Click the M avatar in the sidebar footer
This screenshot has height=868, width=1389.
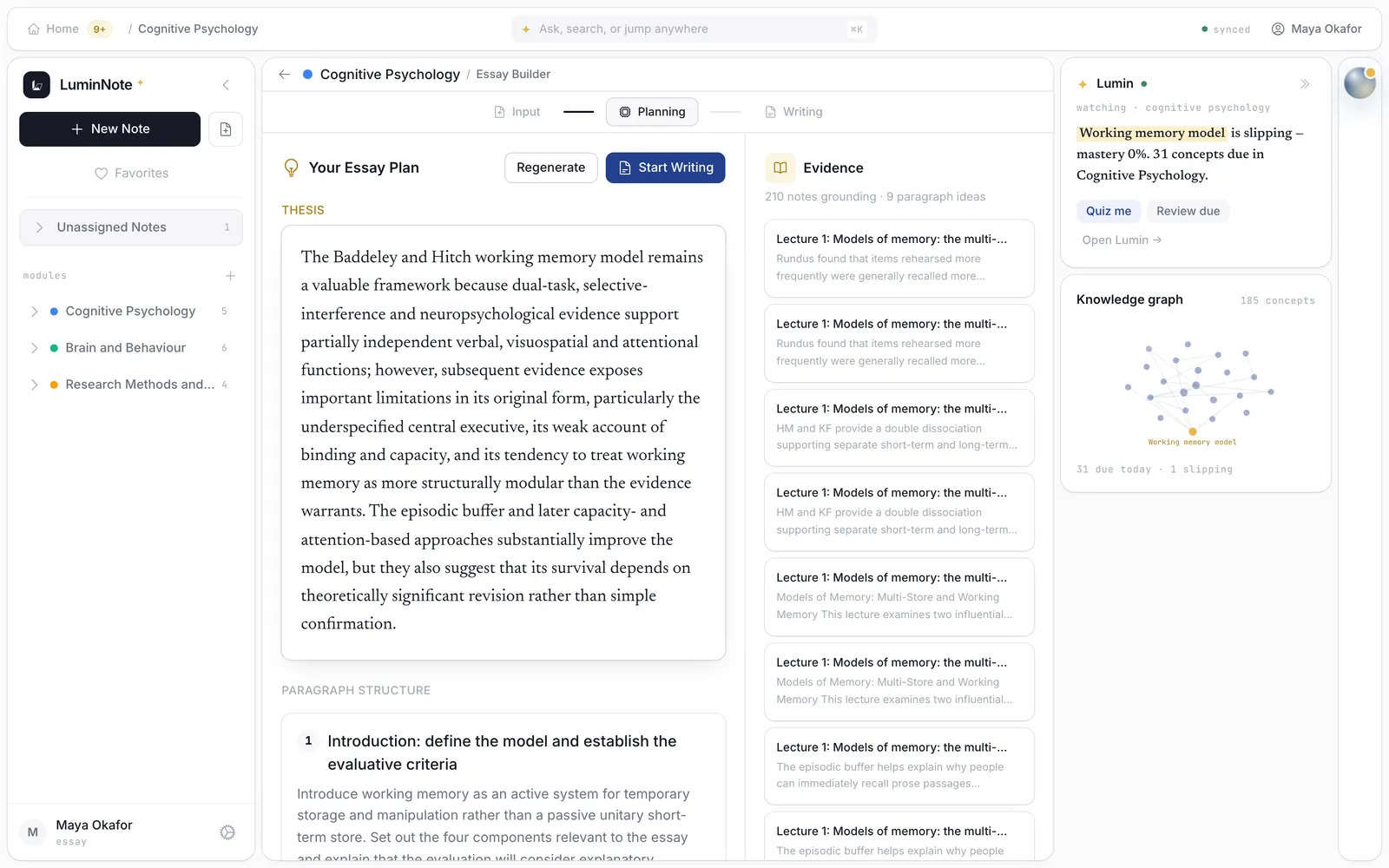click(x=33, y=832)
